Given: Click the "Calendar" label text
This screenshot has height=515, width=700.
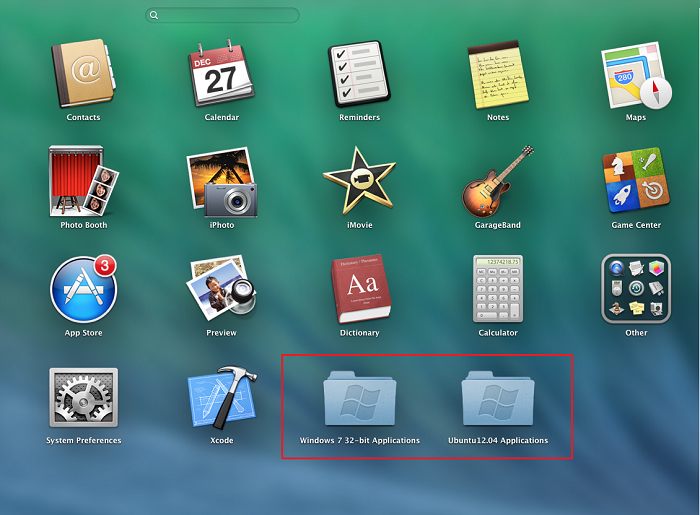Looking at the screenshot, I should coord(222,117).
